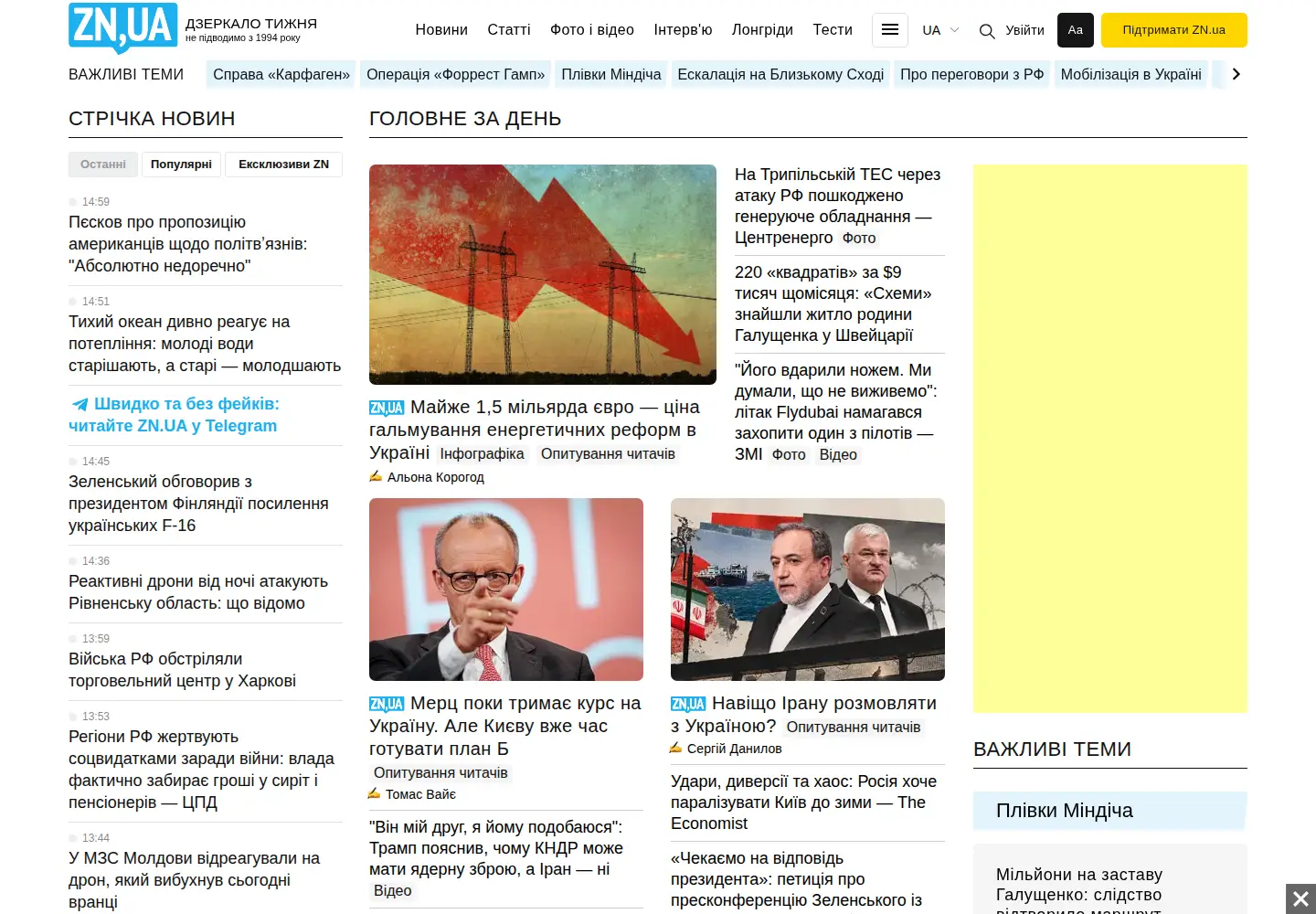Open Реактивні дрони Рівненську область news item
The height and width of the screenshot is (914, 1316).
coord(198,592)
